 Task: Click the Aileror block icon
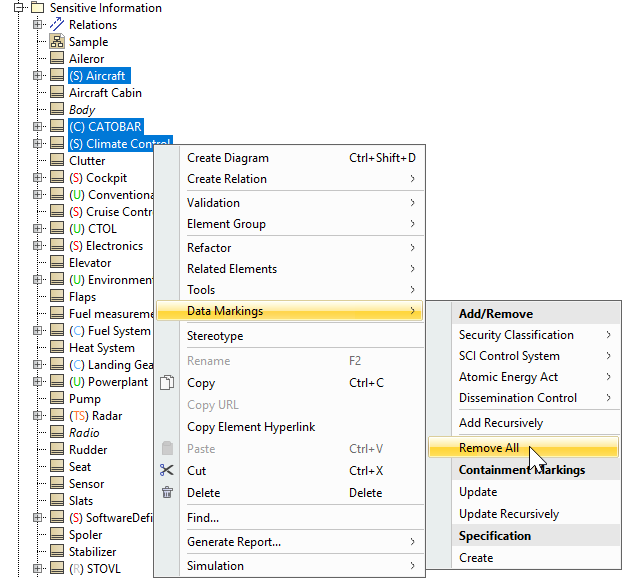pos(57,58)
